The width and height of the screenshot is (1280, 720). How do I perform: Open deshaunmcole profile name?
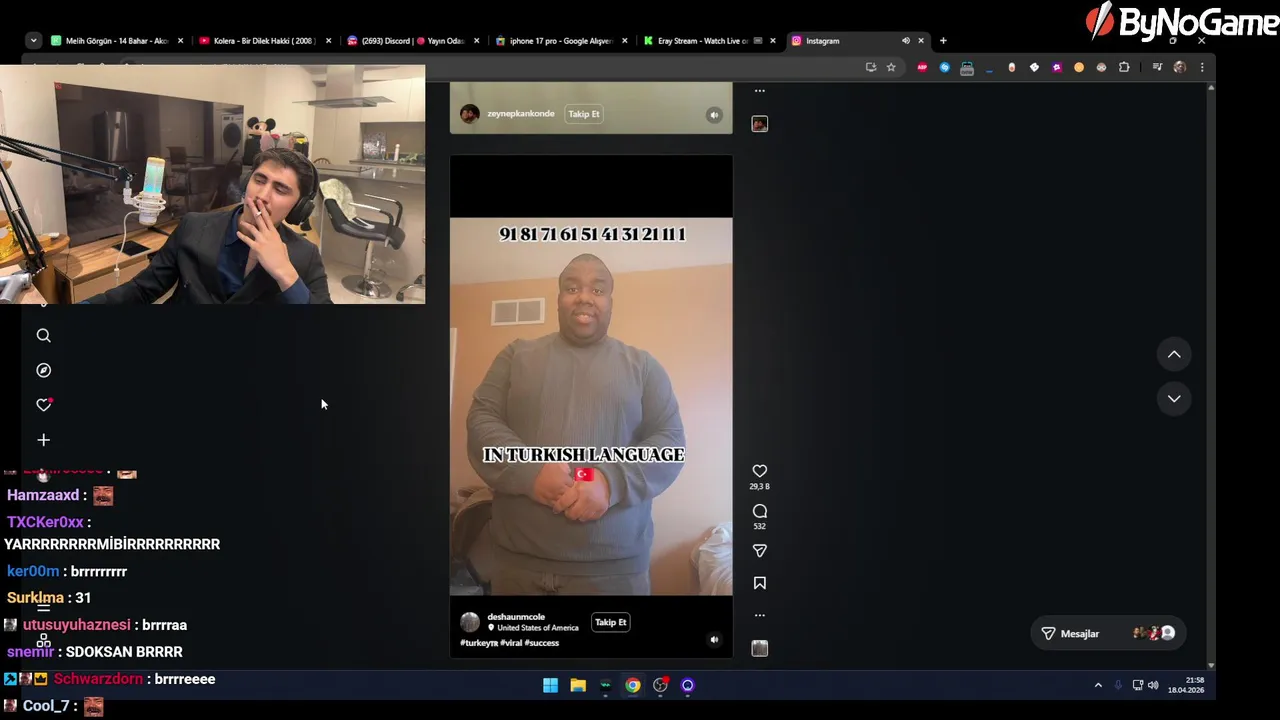click(516, 617)
